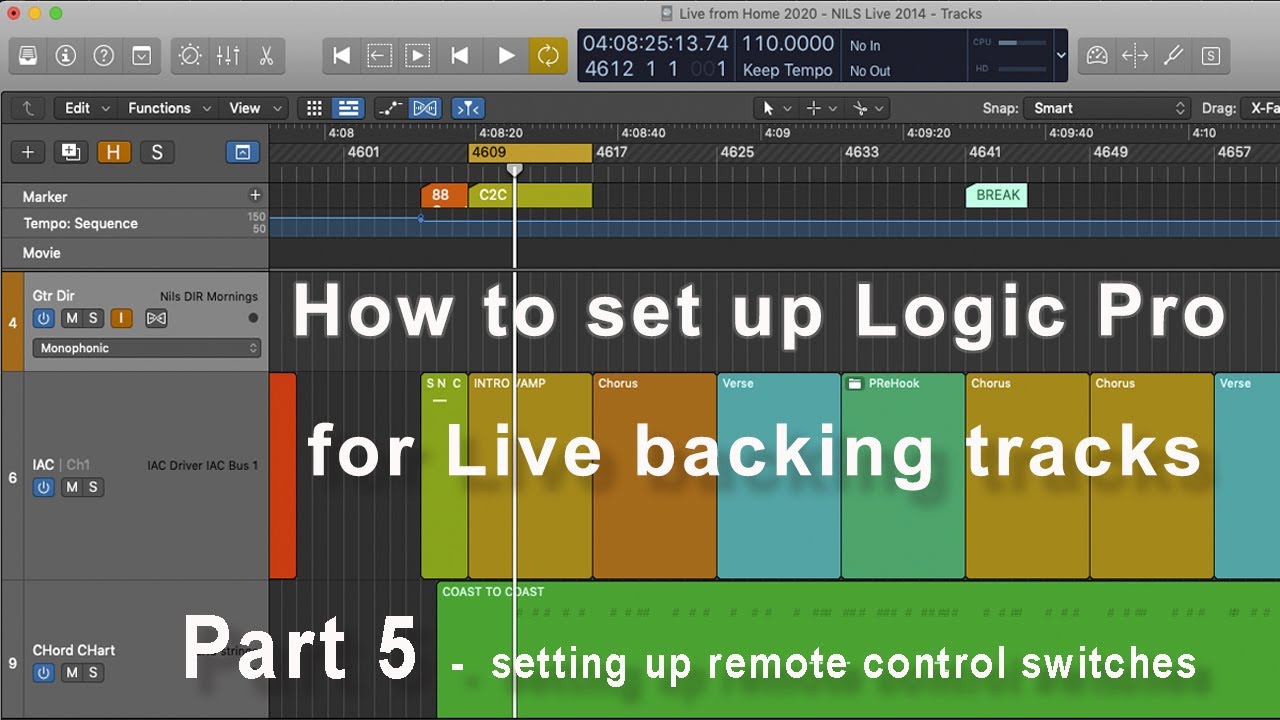Toggle the Toolbar display icon
This screenshot has height=720, width=1280.
pos(142,56)
